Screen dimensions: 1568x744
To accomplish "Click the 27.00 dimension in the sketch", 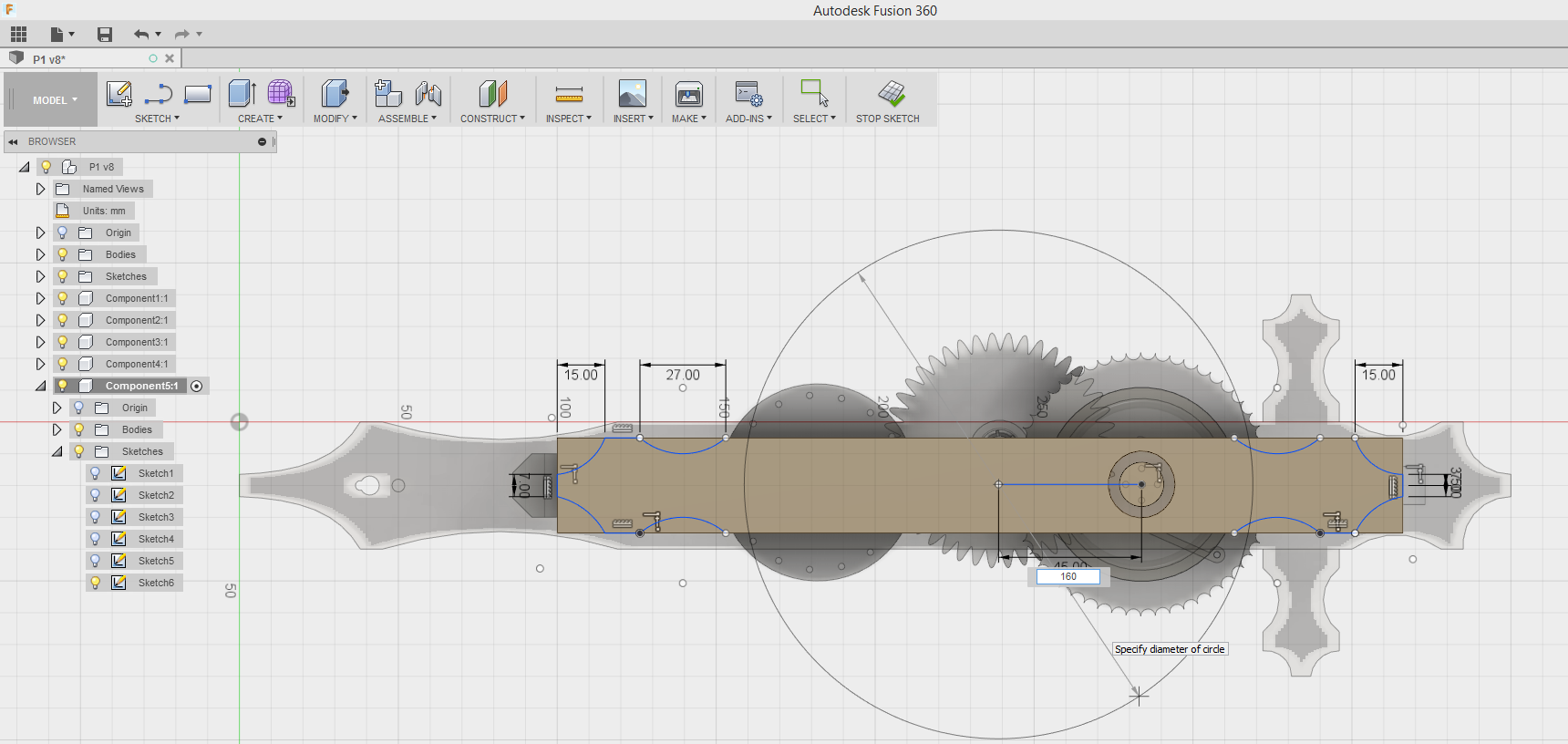I will click(683, 375).
